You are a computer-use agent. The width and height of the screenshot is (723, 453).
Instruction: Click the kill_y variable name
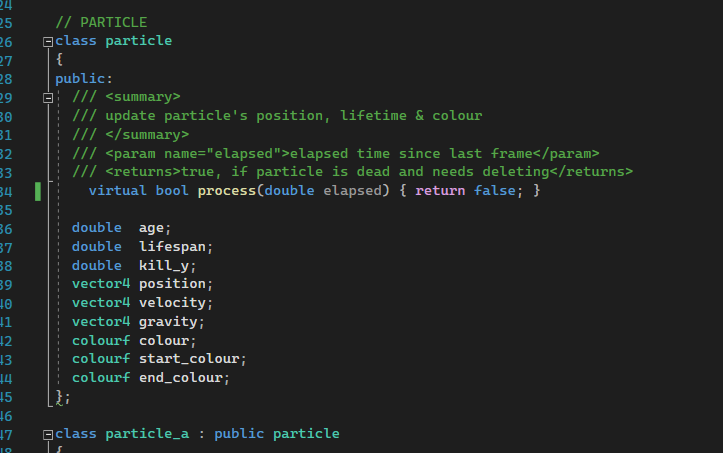pyautogui.click(x=164, y=266)
